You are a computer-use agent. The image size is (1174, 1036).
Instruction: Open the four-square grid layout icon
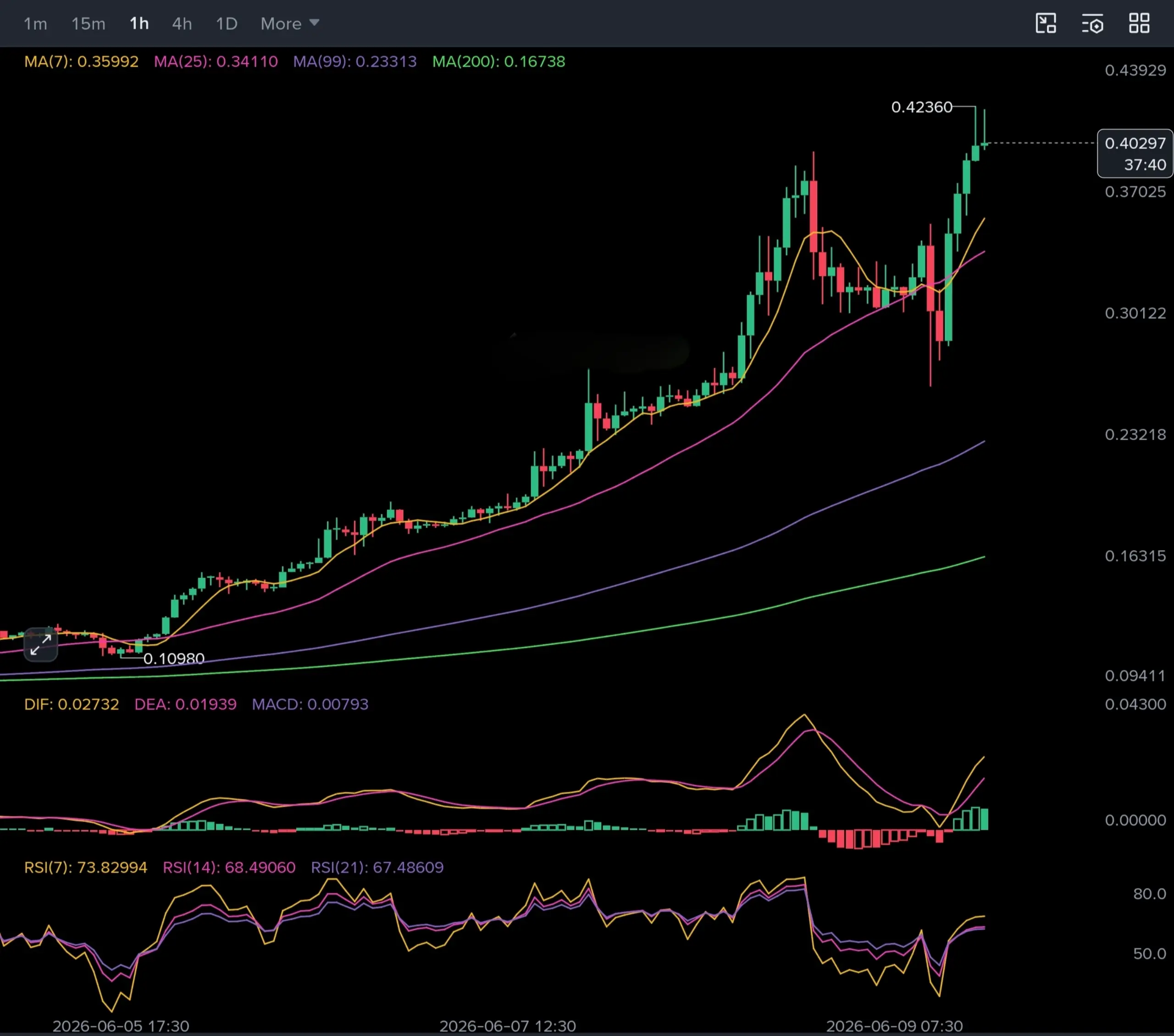click(1139, 23)
